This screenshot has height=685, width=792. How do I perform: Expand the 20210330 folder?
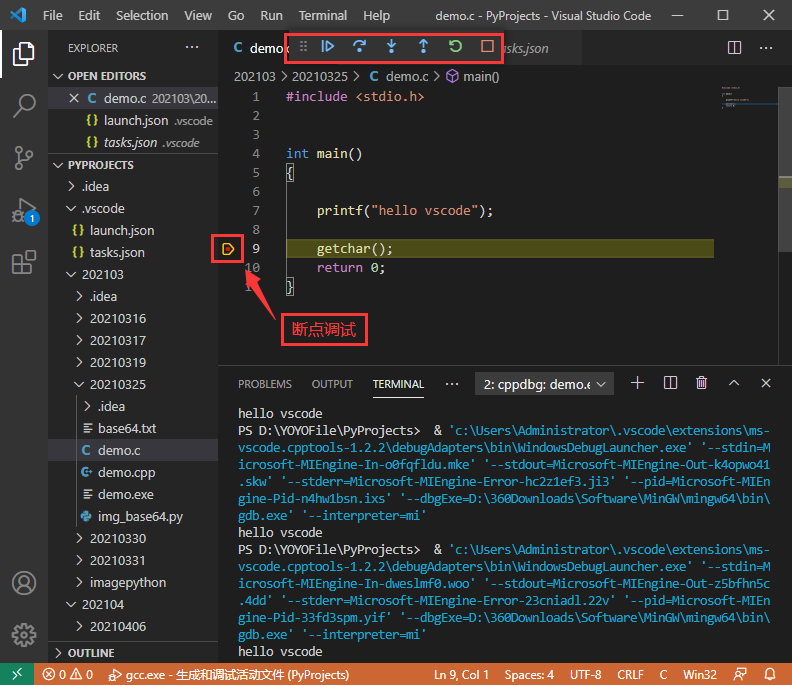pos(79,539)
